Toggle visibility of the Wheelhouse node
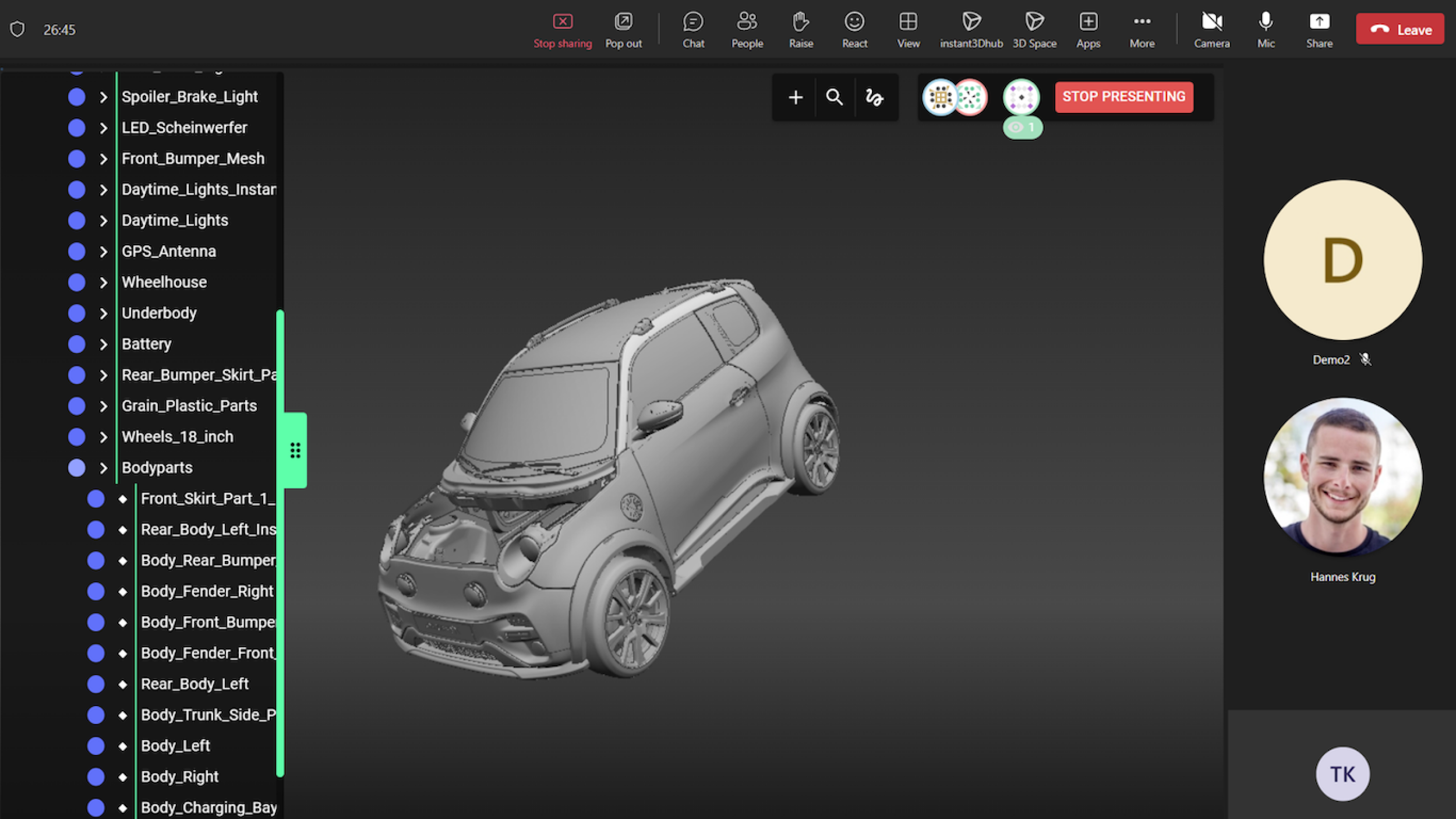 point(76,282)
